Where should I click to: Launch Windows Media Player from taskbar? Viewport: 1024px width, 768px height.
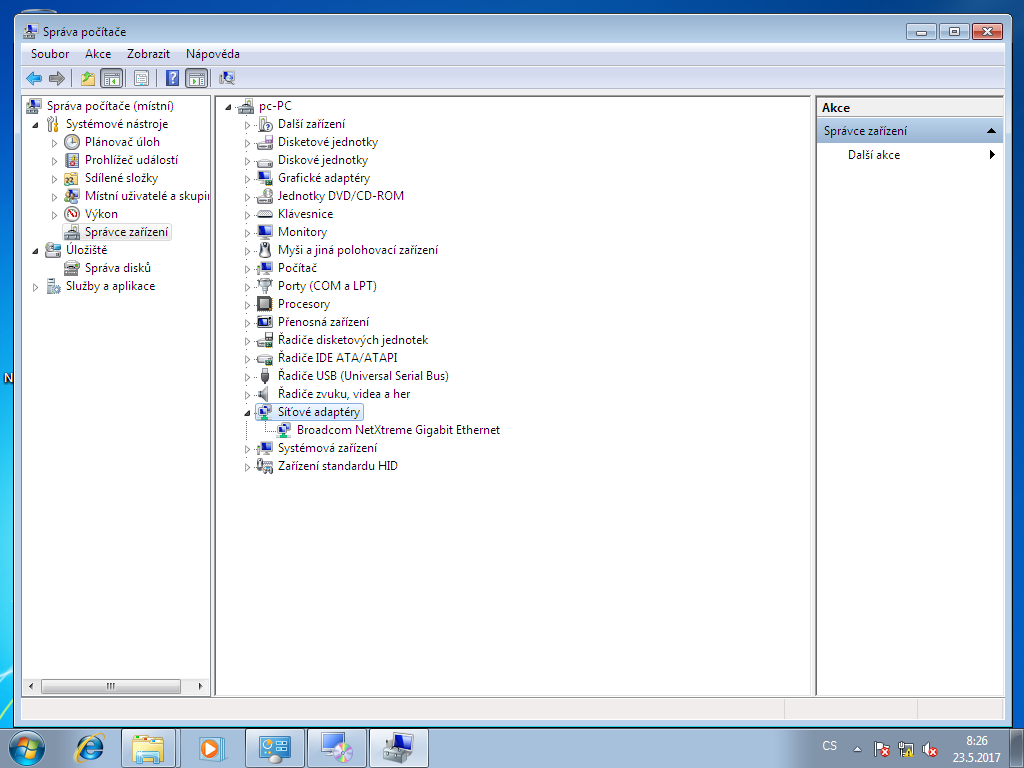(211, 747)
